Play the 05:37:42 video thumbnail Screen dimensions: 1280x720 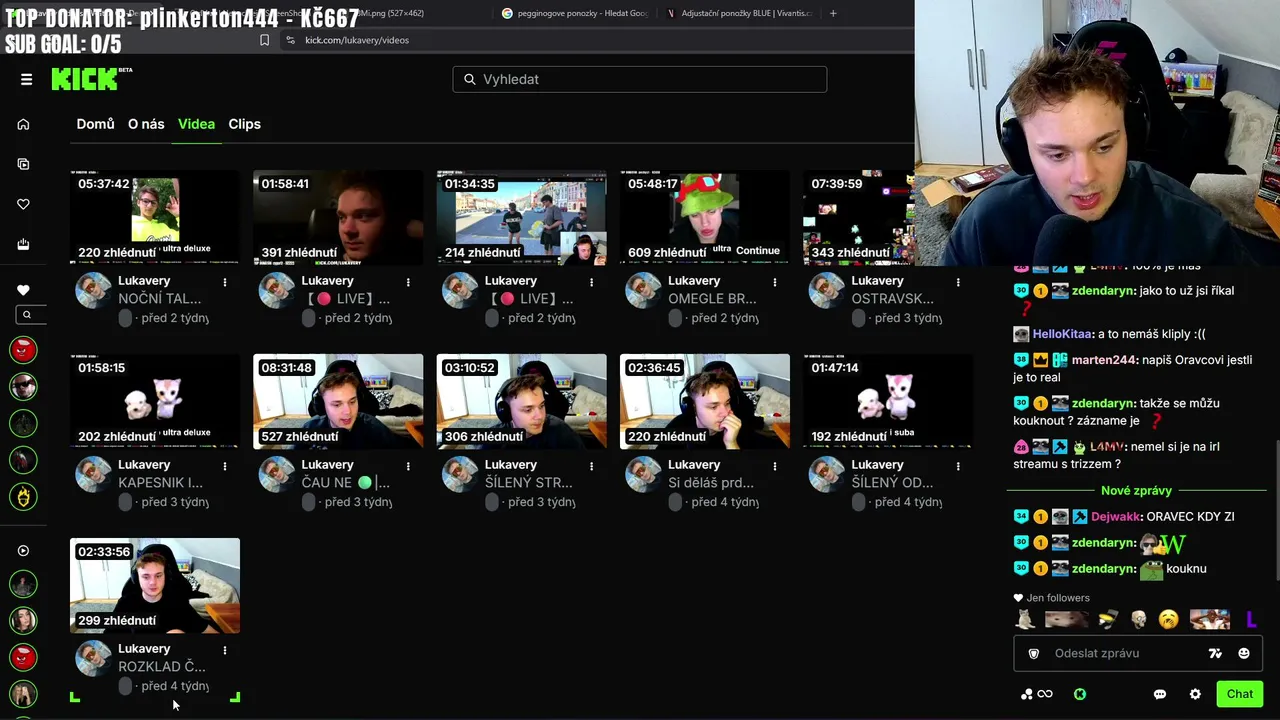[x=155, y=217]
